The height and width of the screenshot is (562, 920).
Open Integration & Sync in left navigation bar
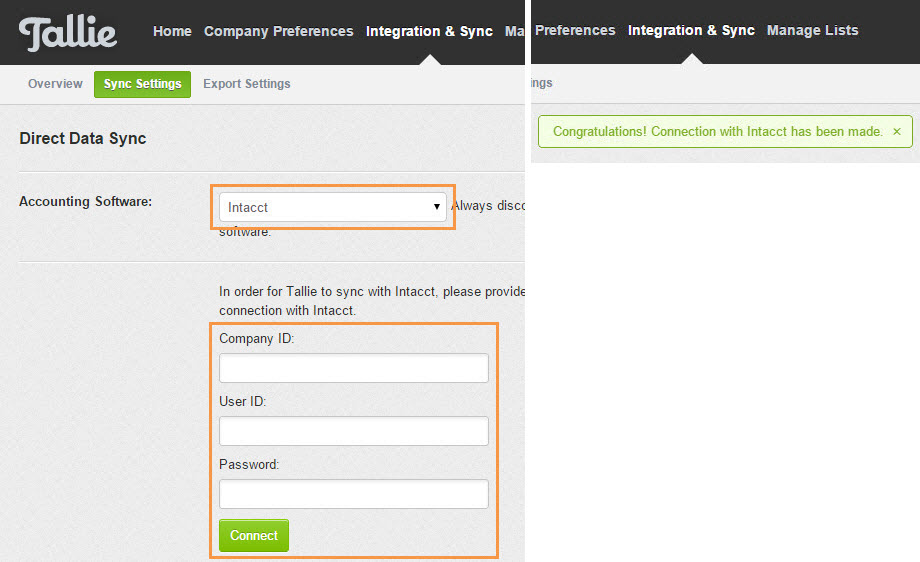[429, 31]
